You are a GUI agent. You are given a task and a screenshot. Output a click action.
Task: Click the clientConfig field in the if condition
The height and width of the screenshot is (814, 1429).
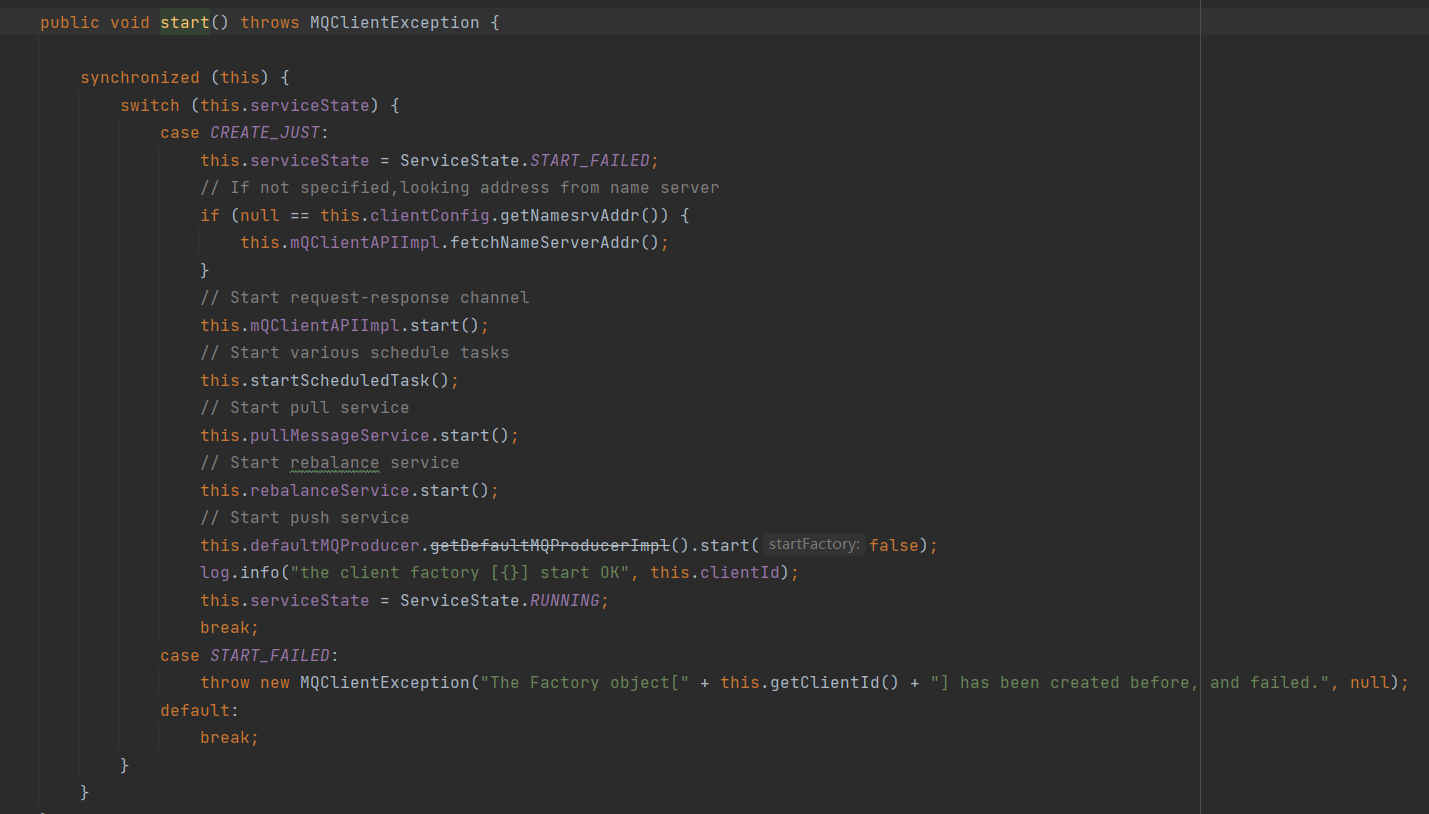[x=409, y=215]
